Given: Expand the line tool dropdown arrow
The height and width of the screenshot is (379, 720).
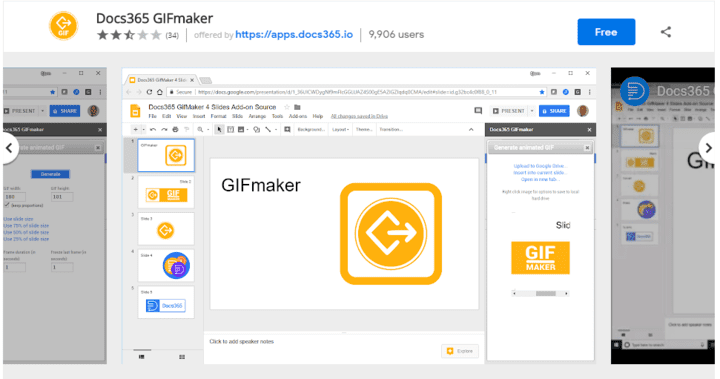Looking at the screenshot, I should [276, 130].
